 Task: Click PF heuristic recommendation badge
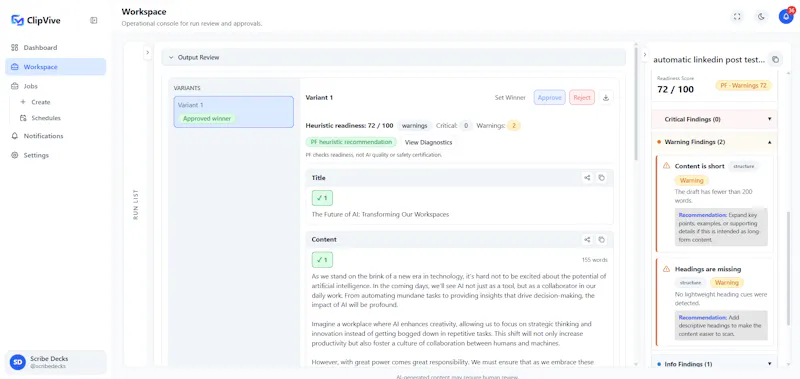352,142
